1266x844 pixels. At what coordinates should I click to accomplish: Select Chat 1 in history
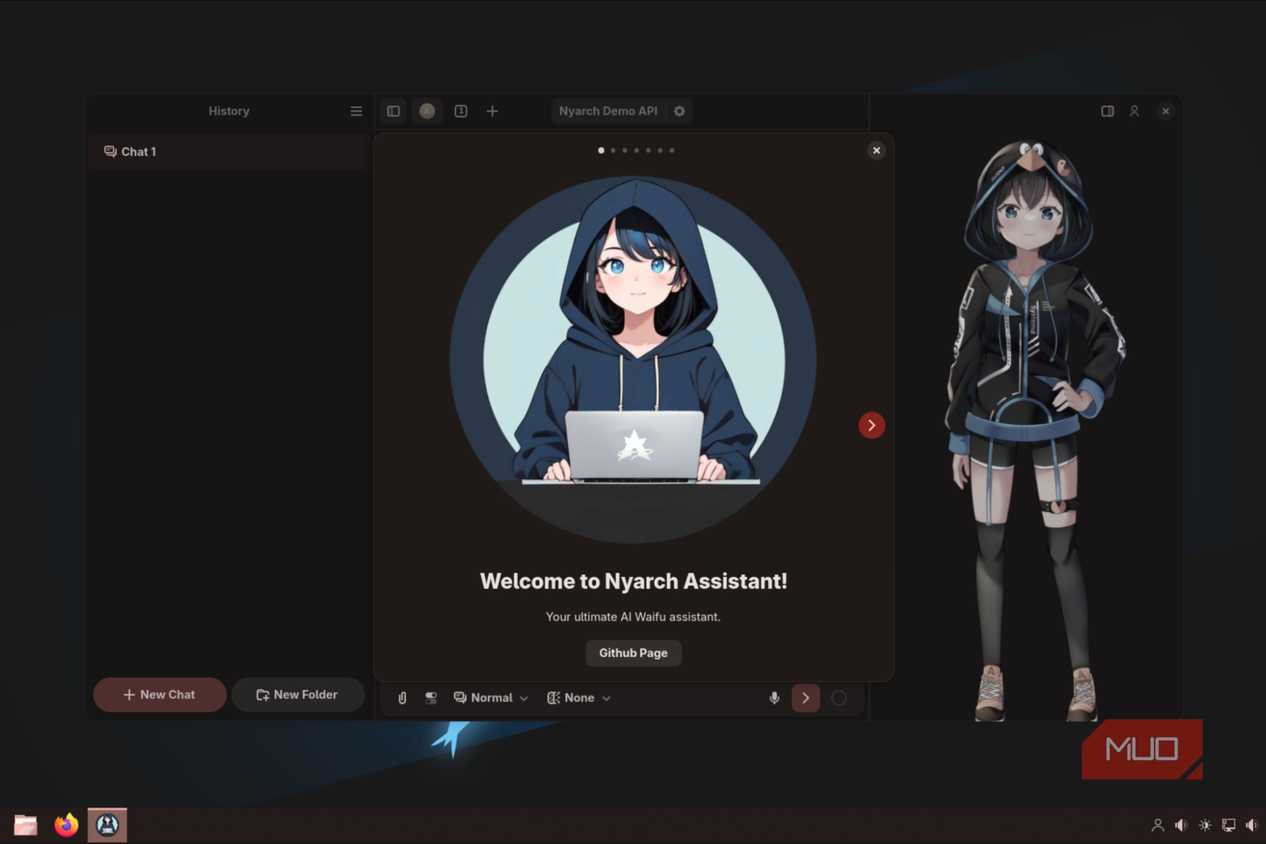pyautogui.click(x=227, y=152)
